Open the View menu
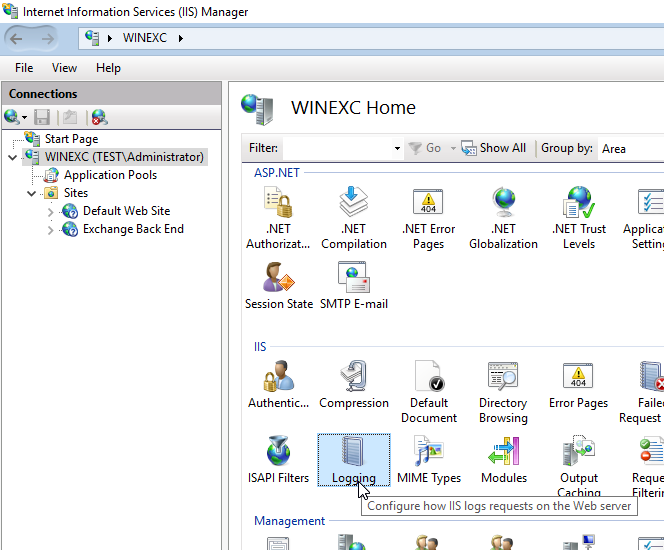This screenshot has width=664, height=550. tap(64, 68)
